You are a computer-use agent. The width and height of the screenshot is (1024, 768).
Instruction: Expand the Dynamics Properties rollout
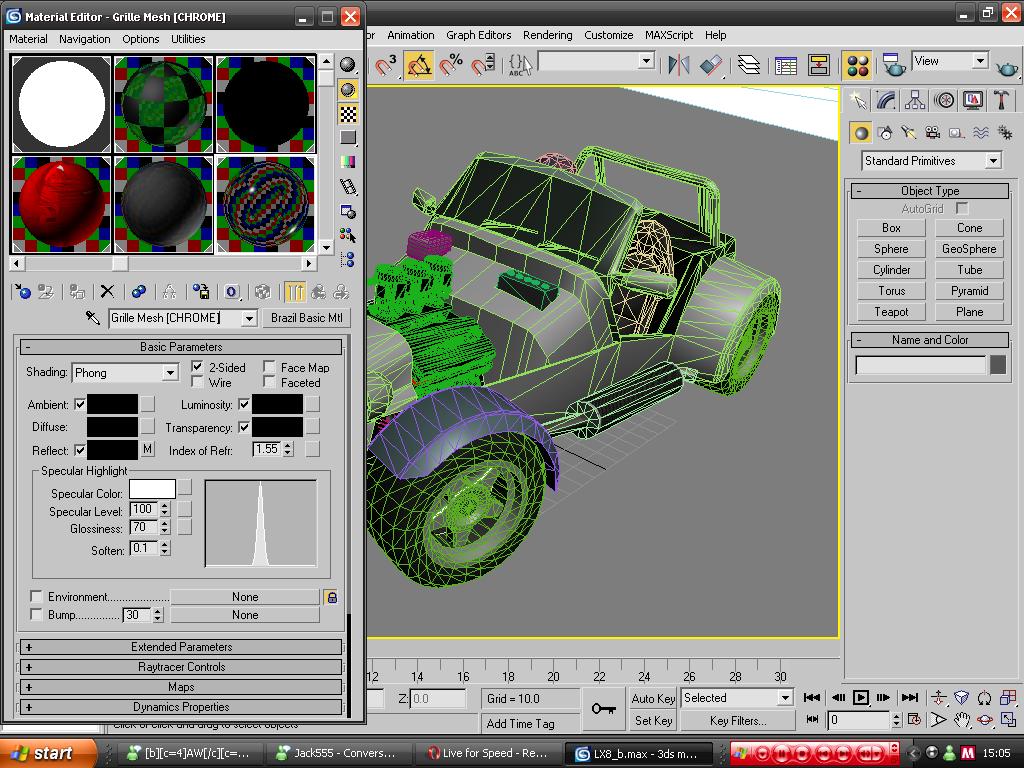click(x=181, y=707)
